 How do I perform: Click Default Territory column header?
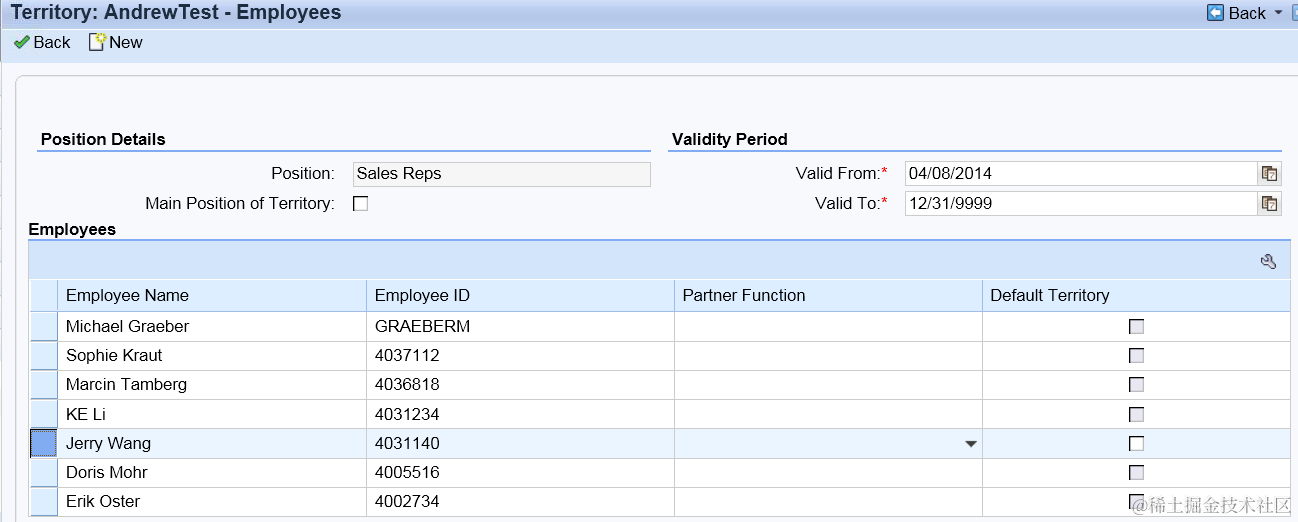(x=1136, y=295)
